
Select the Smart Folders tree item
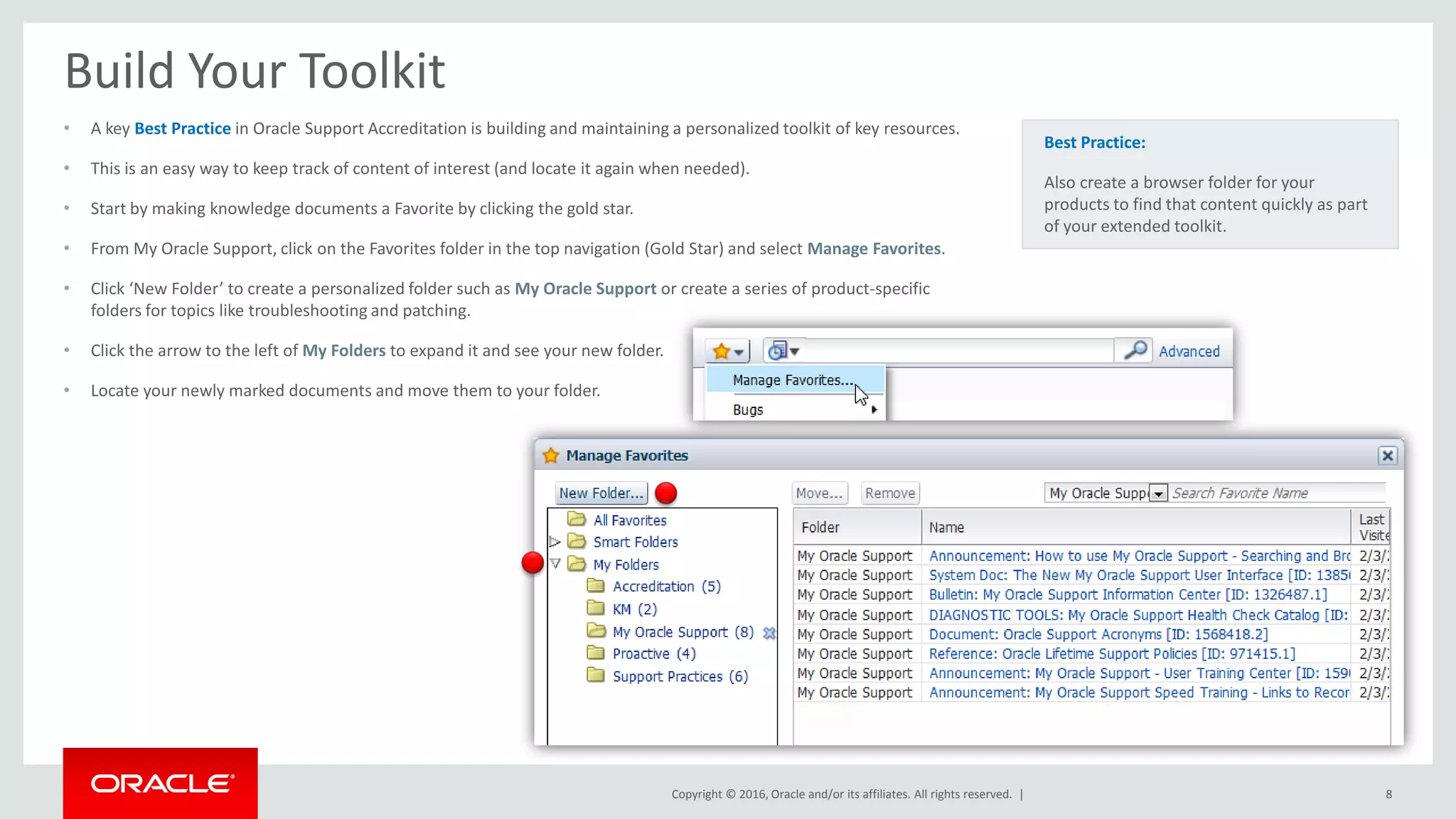(x=636, y=542)
